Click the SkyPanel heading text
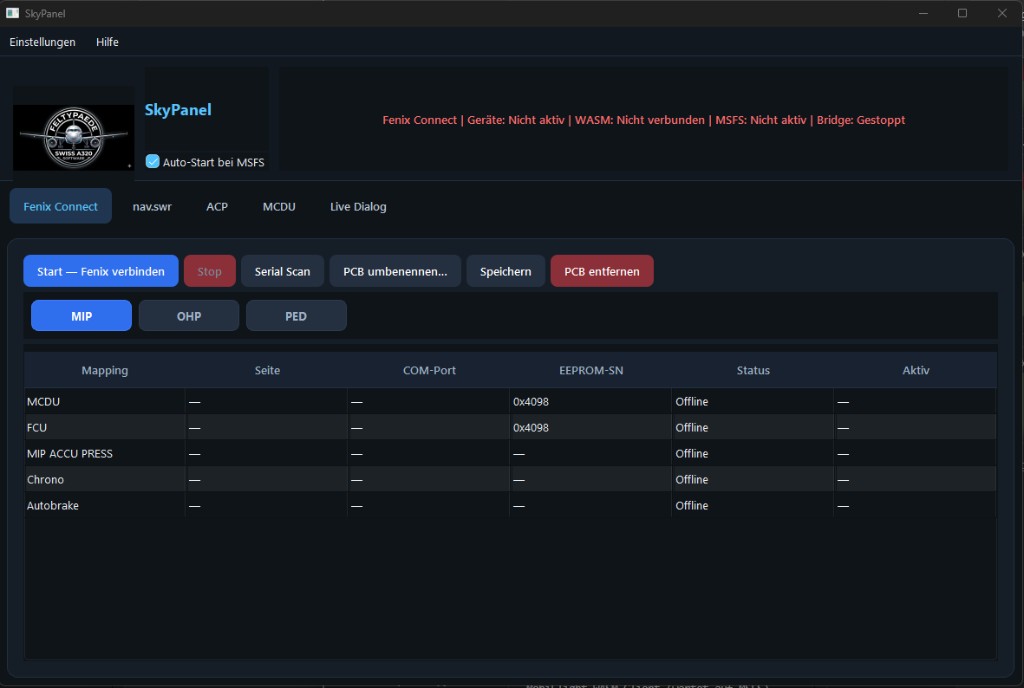This screenshot has width=1024, height=688. 178,110
